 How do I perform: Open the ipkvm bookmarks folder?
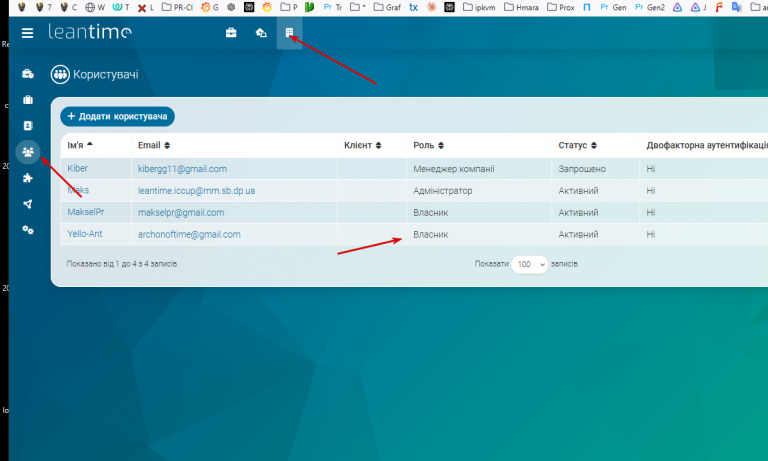479,7
